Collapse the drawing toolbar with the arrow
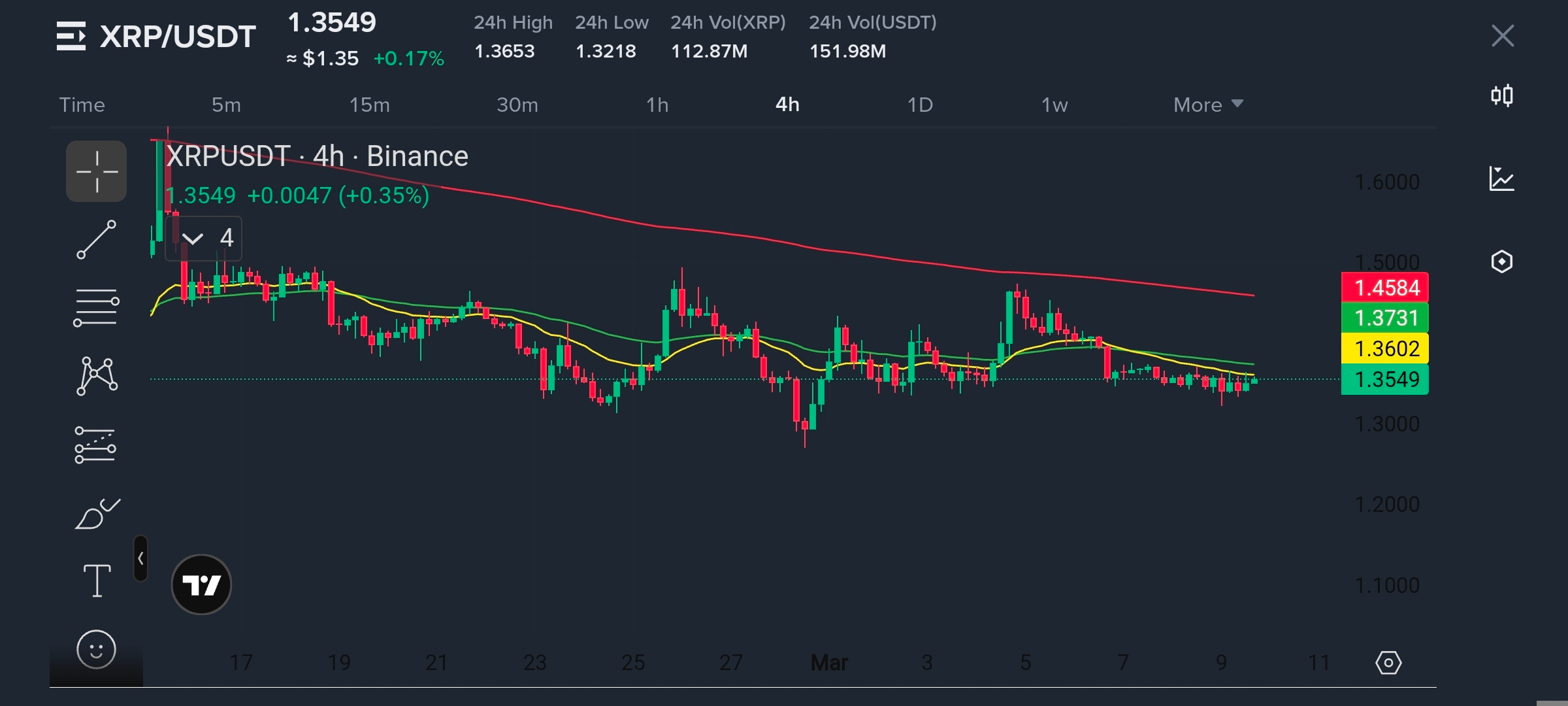Viewport: 1568px width, 706px height. pos(140,558)
